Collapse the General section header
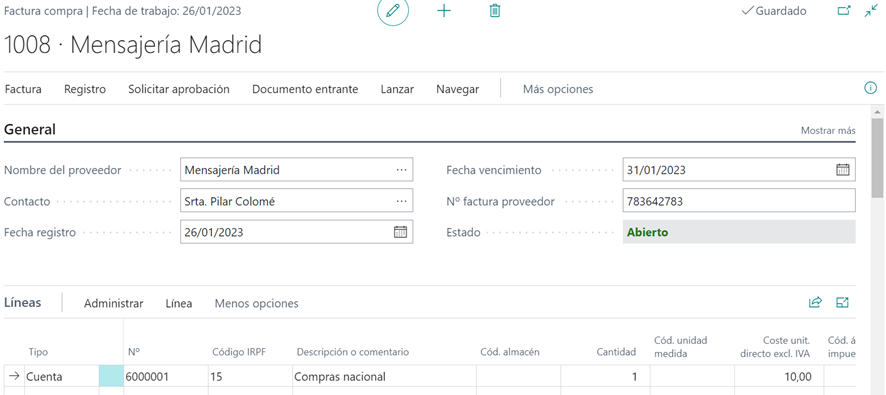886x395 pixels. 30,129
